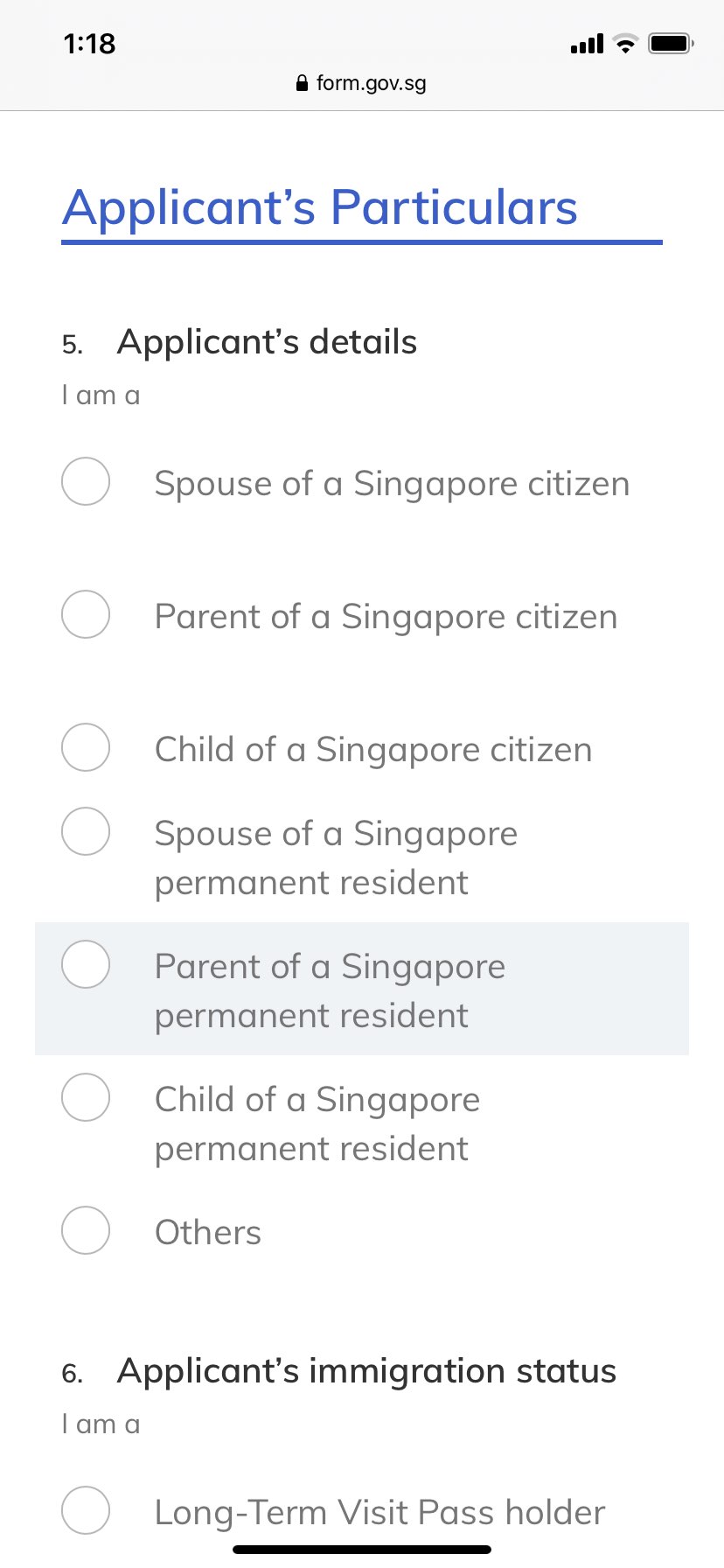Tap the home indicator bar at bottom

point(362,1550)
